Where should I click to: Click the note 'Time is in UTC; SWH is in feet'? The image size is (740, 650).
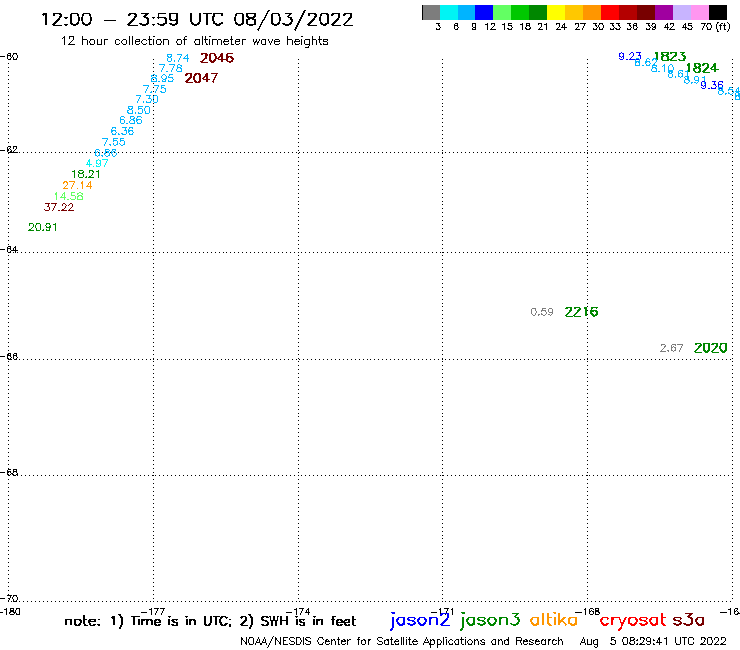click(x=210, y=621)
